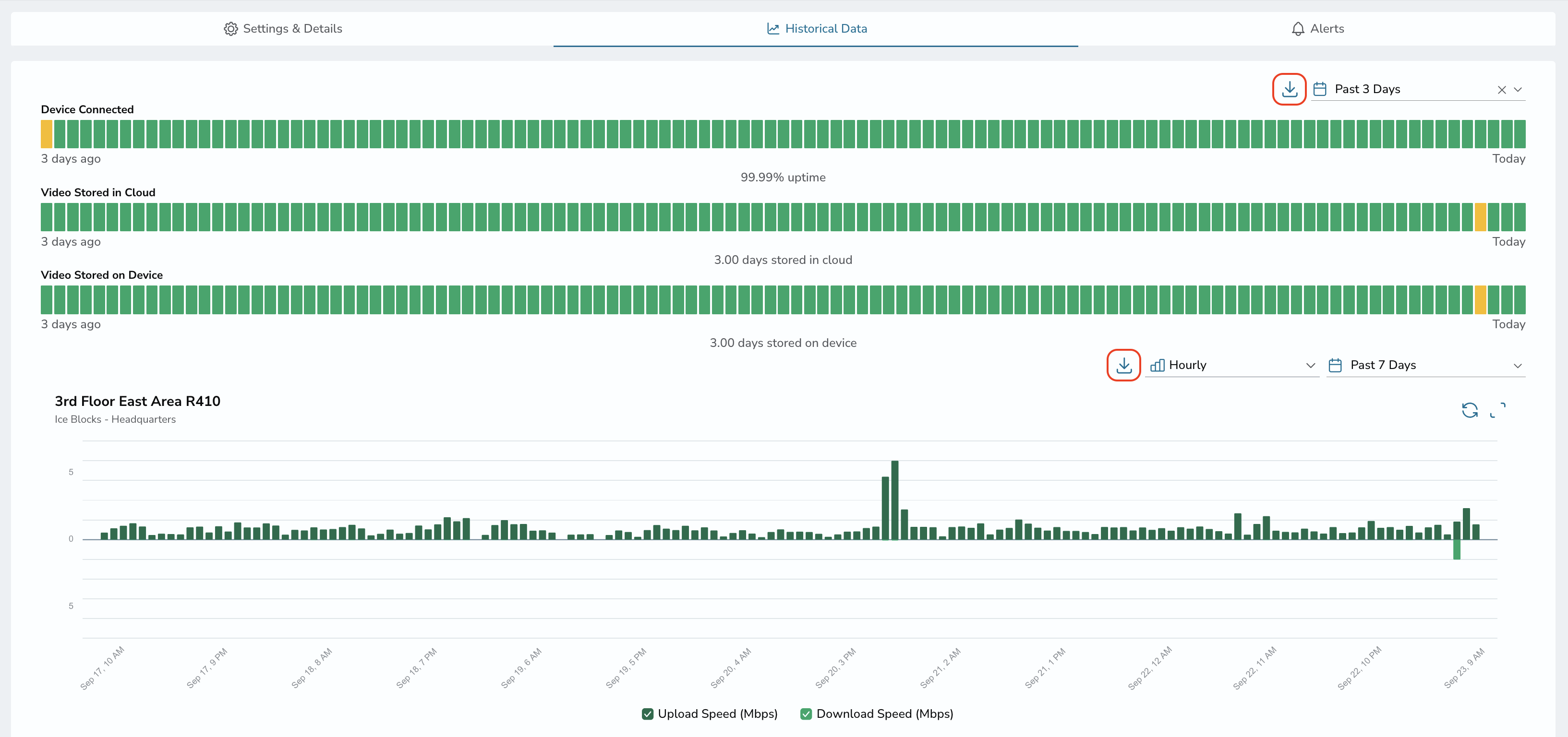Click the Device Connected heading
This screenshot has height=737, width=1568.
[87, 109]
